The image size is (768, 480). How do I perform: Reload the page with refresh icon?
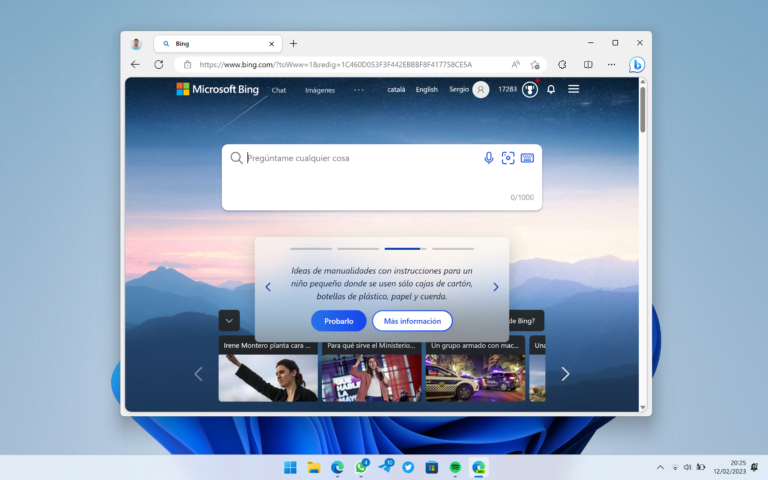[159, 65]
